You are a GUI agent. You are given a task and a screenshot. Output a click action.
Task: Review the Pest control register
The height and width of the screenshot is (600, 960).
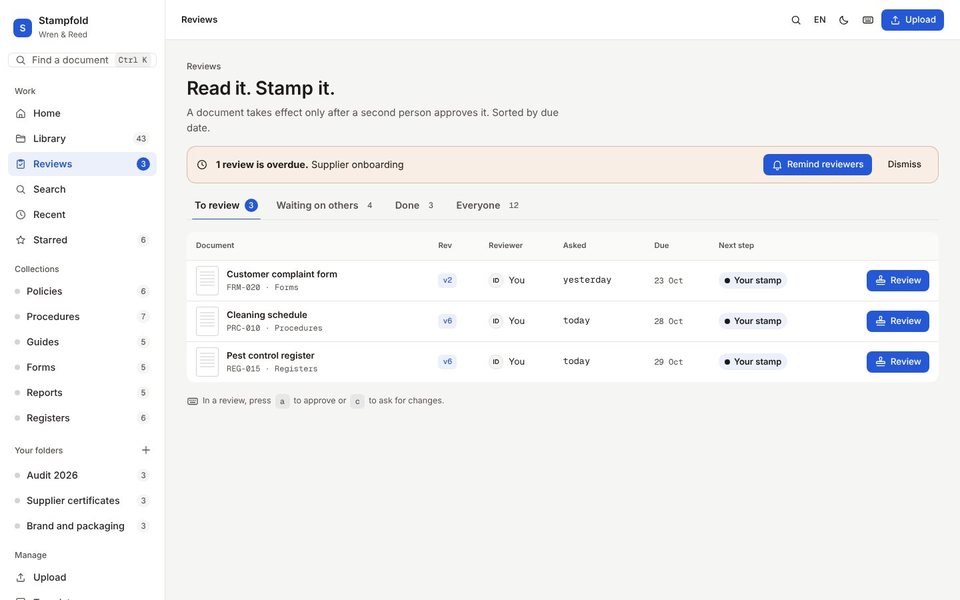point(898,362)
